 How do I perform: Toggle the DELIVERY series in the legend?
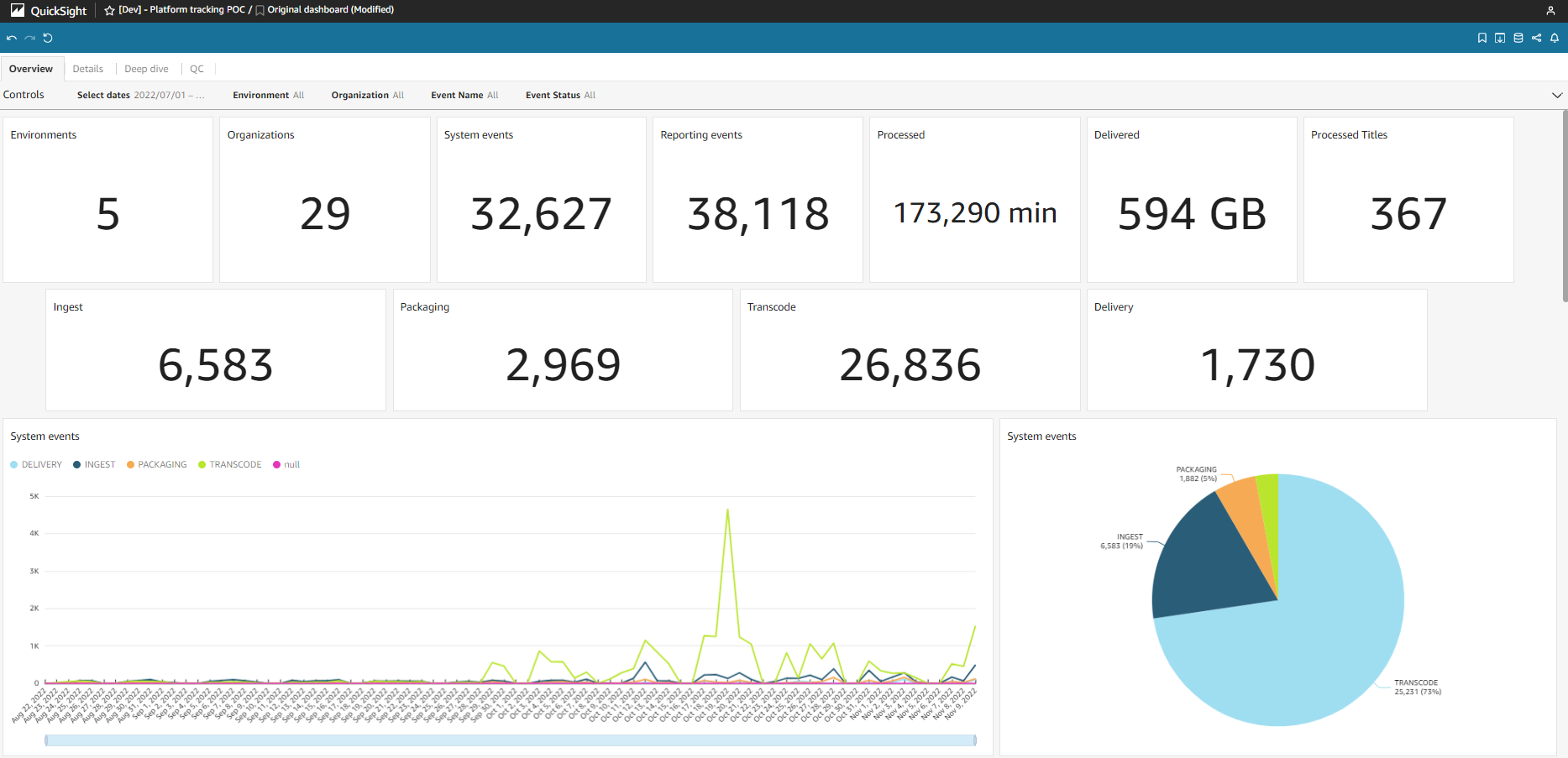pyautogui.click(x=36, y=464)
